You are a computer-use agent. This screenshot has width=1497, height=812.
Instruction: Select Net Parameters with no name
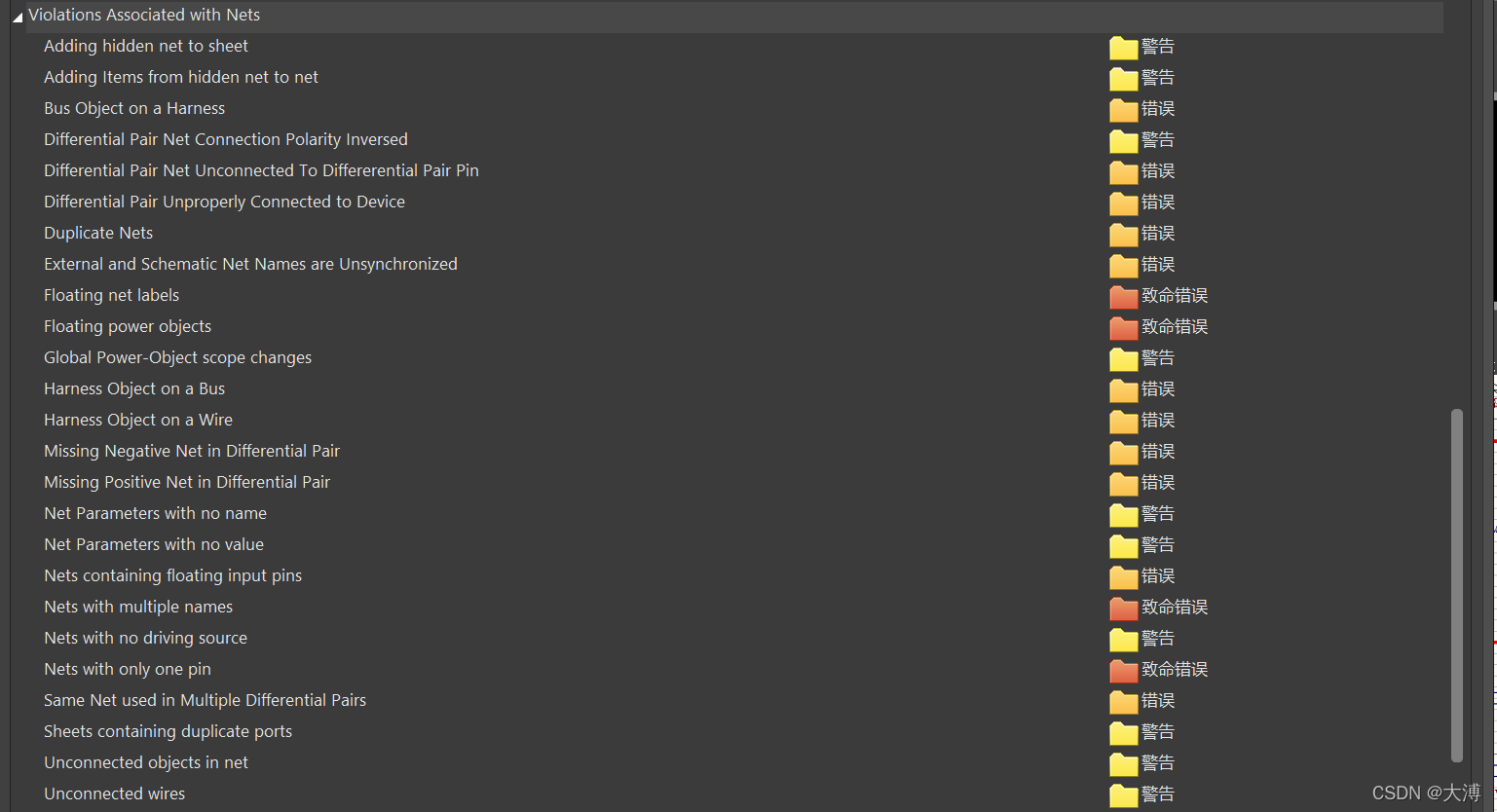pyautogui.click(x=155, y=513)
